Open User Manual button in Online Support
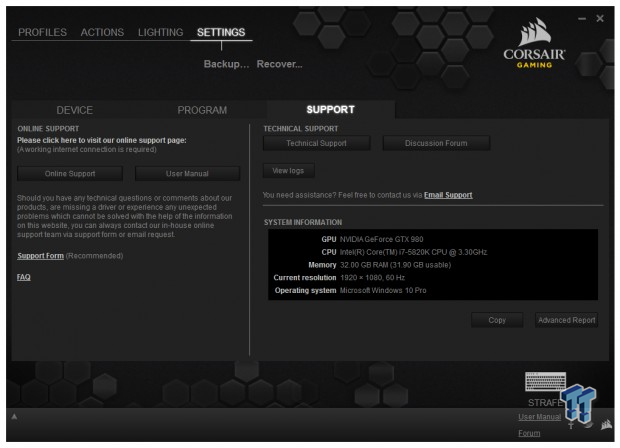Viewport: 620px width, 448px height. point(187,174)
